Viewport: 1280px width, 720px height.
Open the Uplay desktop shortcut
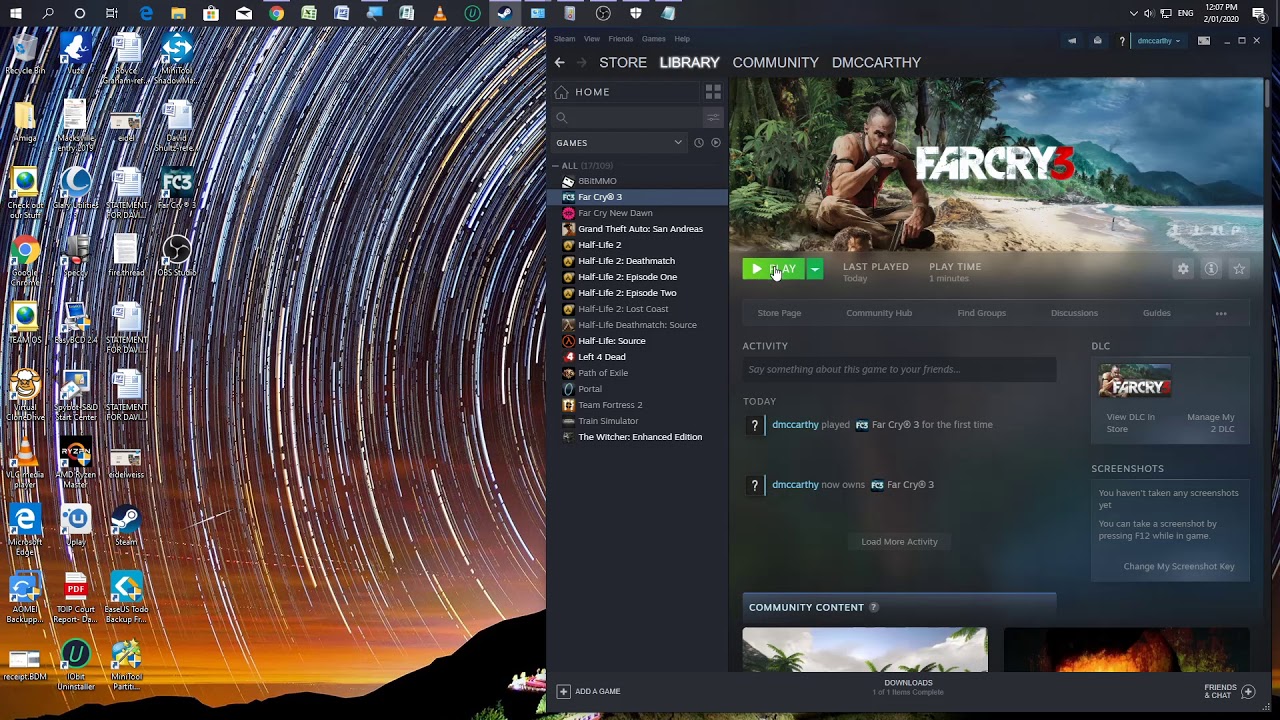[76, 525]
